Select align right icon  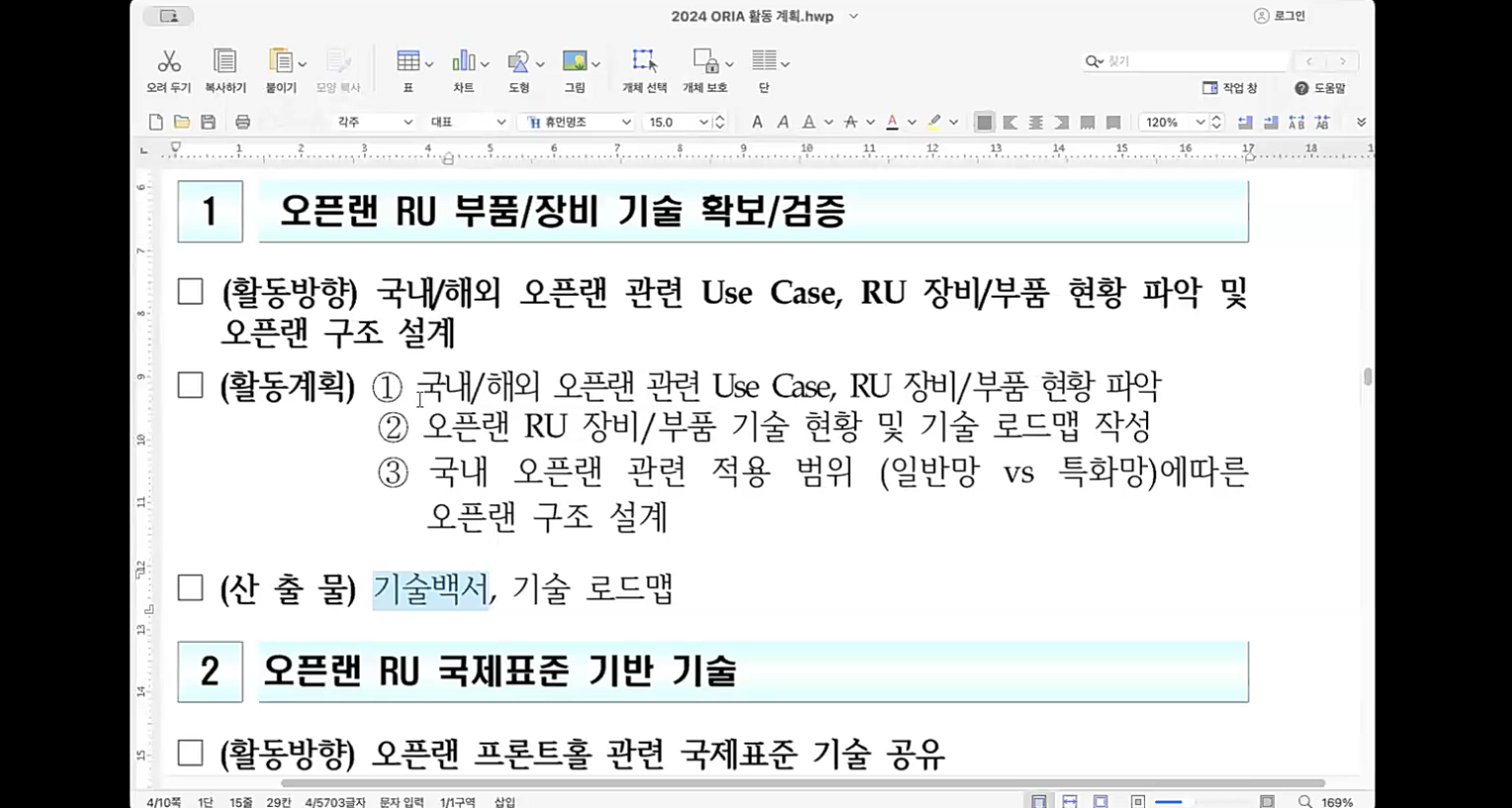[x=1061, y=123]
